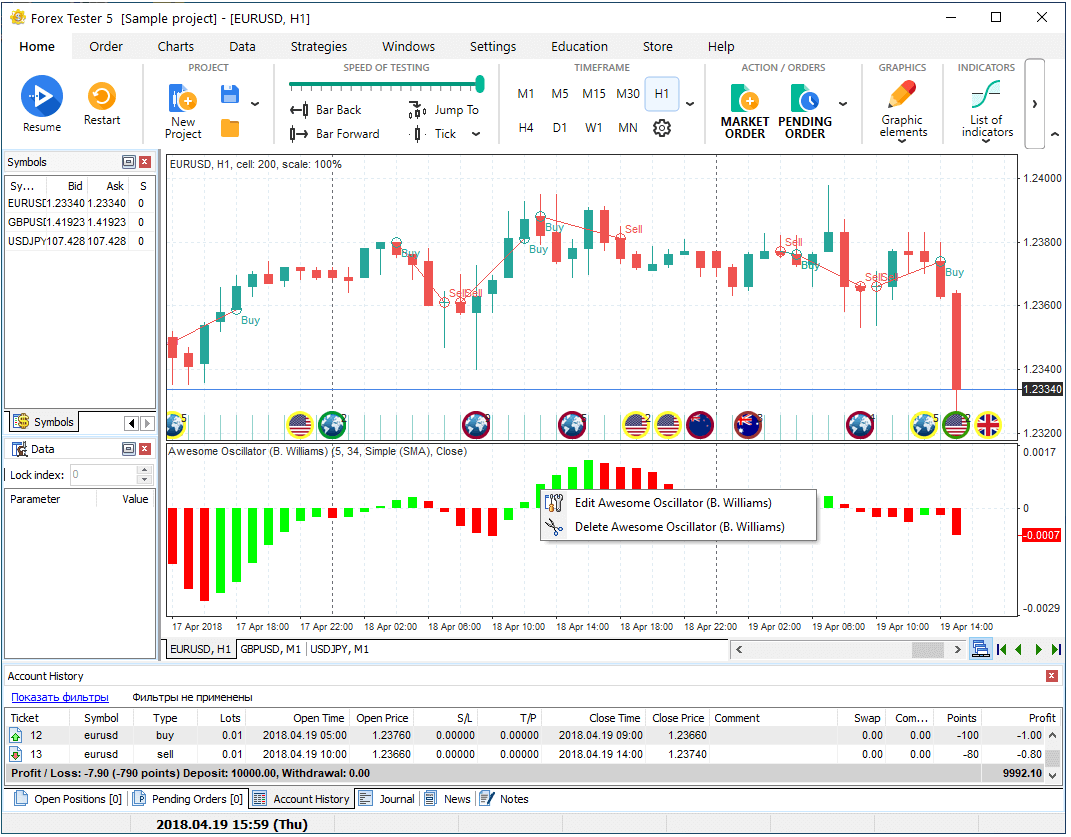Click Jump To in testing controls
The height and width of the screenshot is (837, 1071).
(444, 110)
